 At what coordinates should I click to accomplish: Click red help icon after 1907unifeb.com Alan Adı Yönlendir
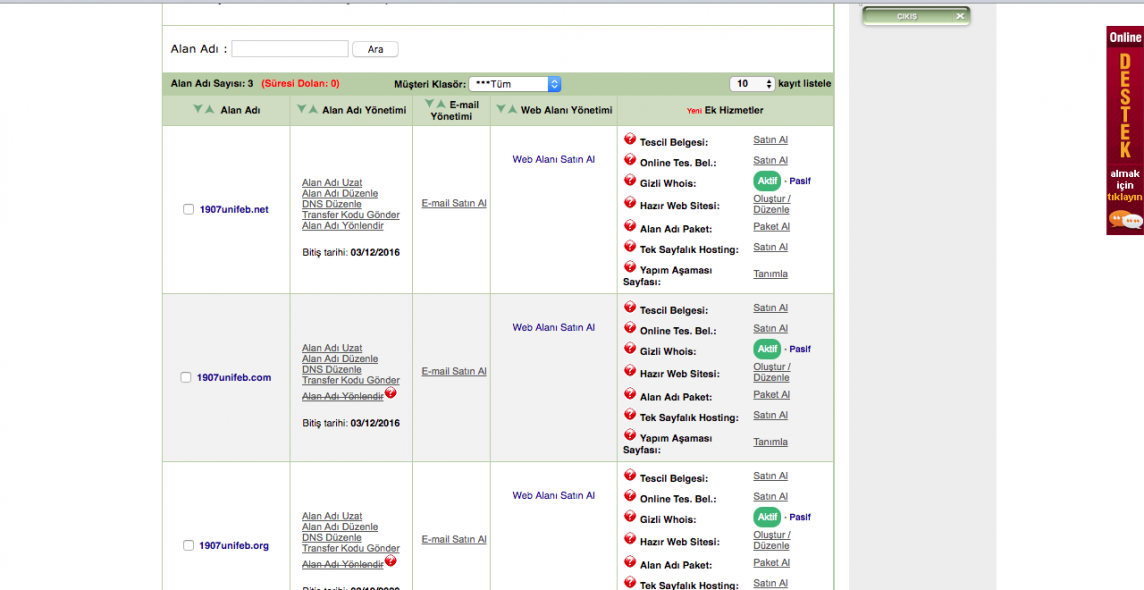point(391,393)
